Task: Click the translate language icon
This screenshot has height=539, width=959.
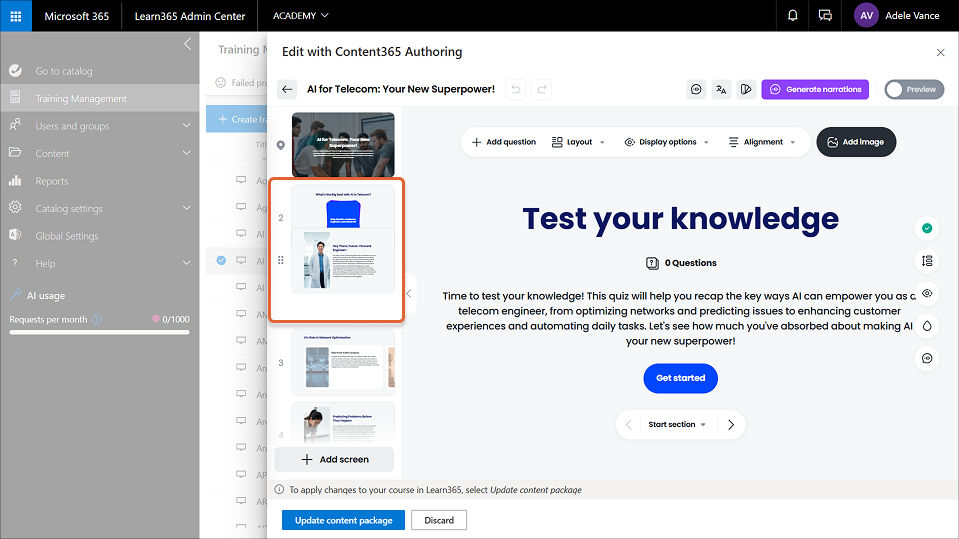Action: click(x=722, y=89)
